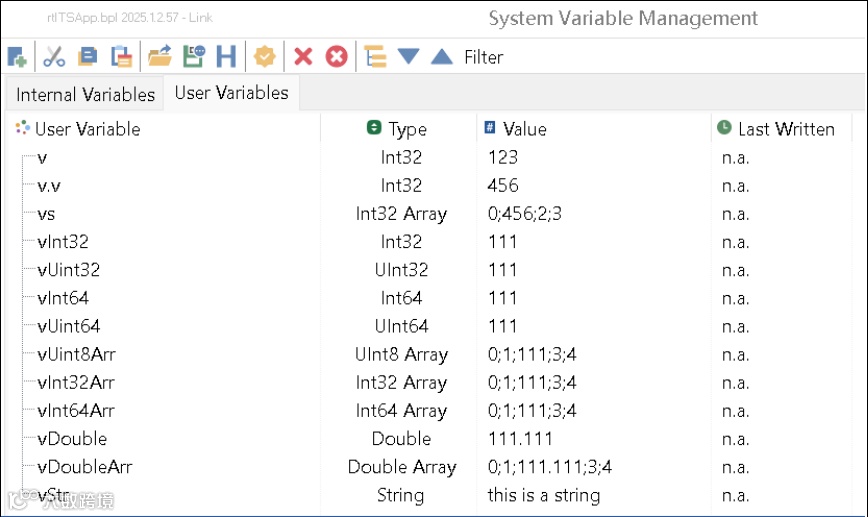Viewport: 868px width, 517px height.
Task: Click the green save-as disk icon
Action: (194, 57)
